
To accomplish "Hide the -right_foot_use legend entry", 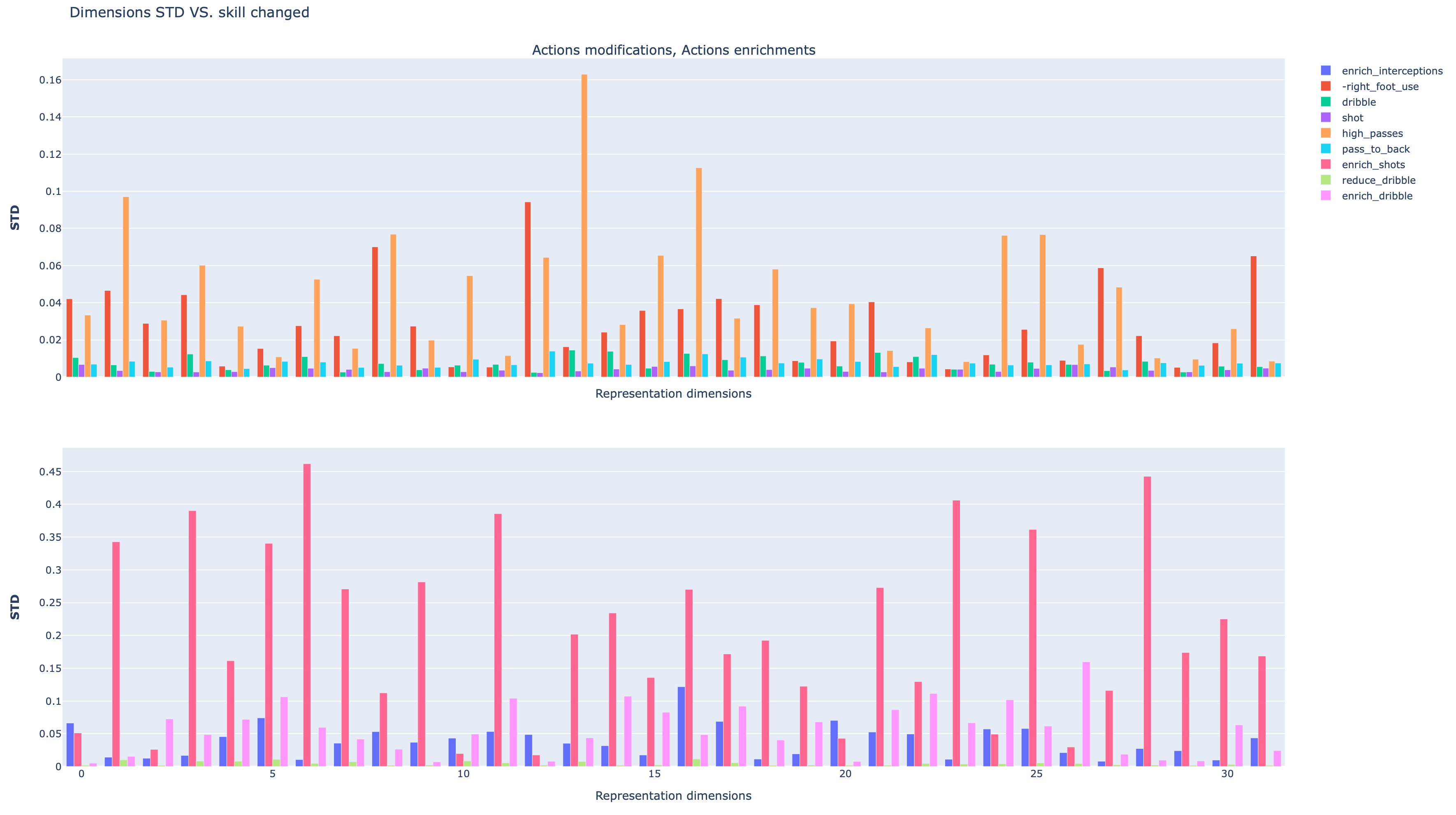I will [1379, 86].
